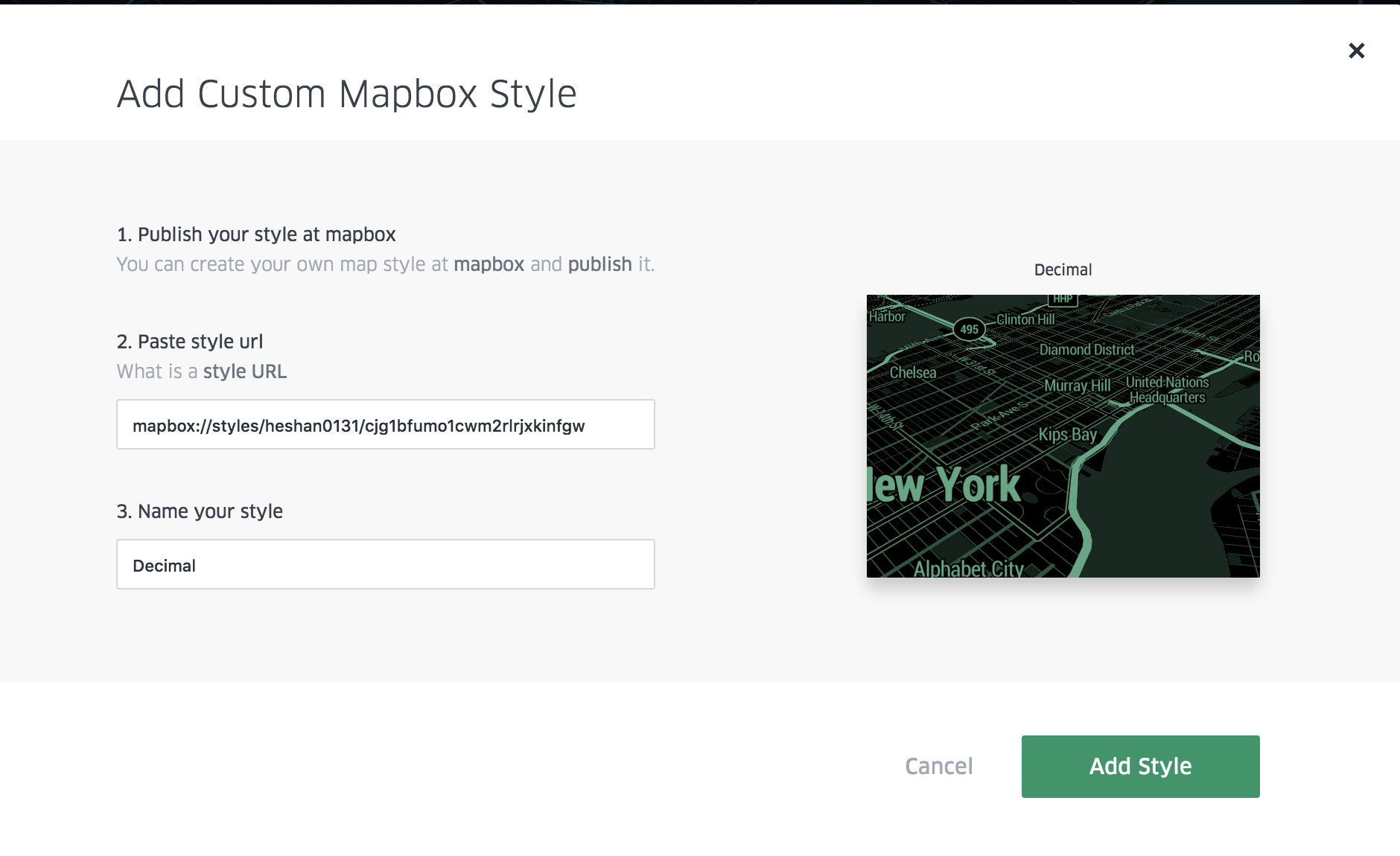
Task: Open the mapbox link in step one
Action: tap(489, 264)
